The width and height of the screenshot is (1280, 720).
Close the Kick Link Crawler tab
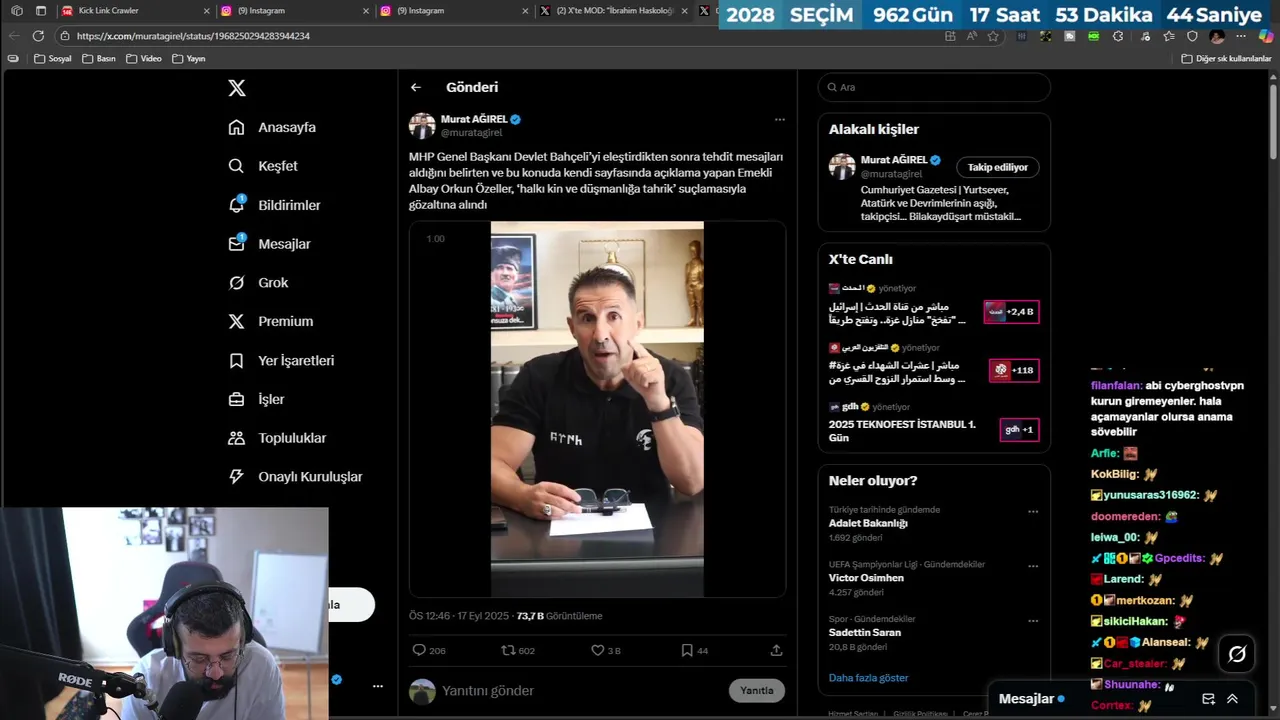coord(207,10)
